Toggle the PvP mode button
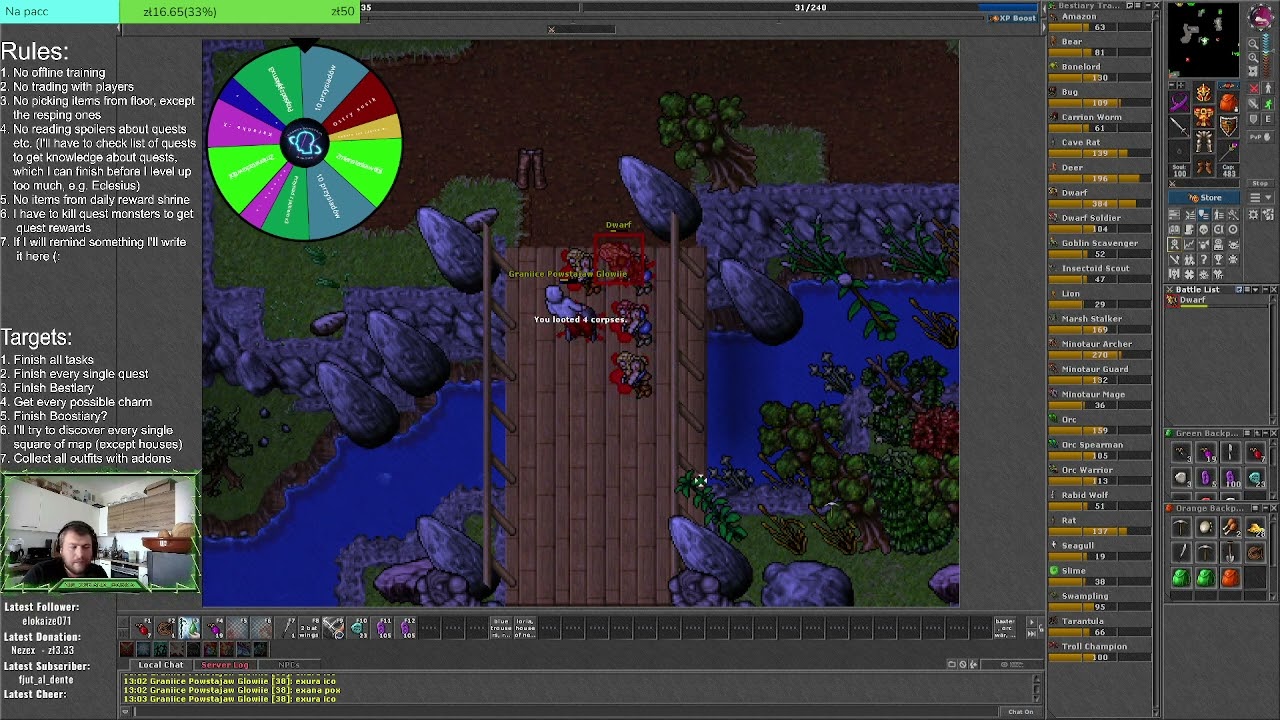Viewport: 1280px width, 720px height. [1260, 135]
